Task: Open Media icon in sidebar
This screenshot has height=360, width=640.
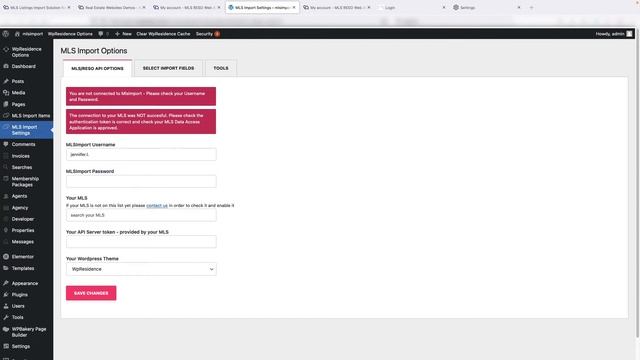Action: tap(6, 93)
